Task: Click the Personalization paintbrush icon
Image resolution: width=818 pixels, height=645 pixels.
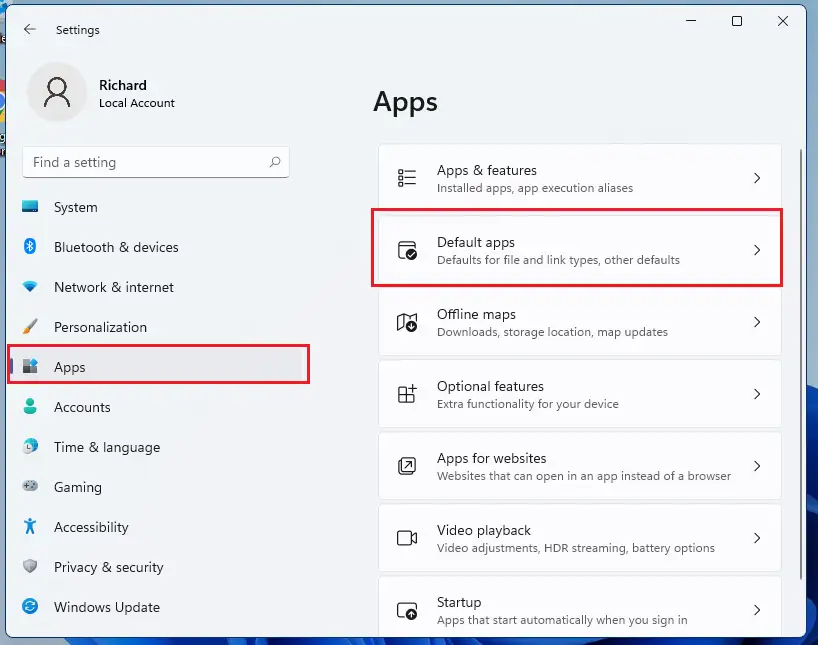Action: coord(30,327)
